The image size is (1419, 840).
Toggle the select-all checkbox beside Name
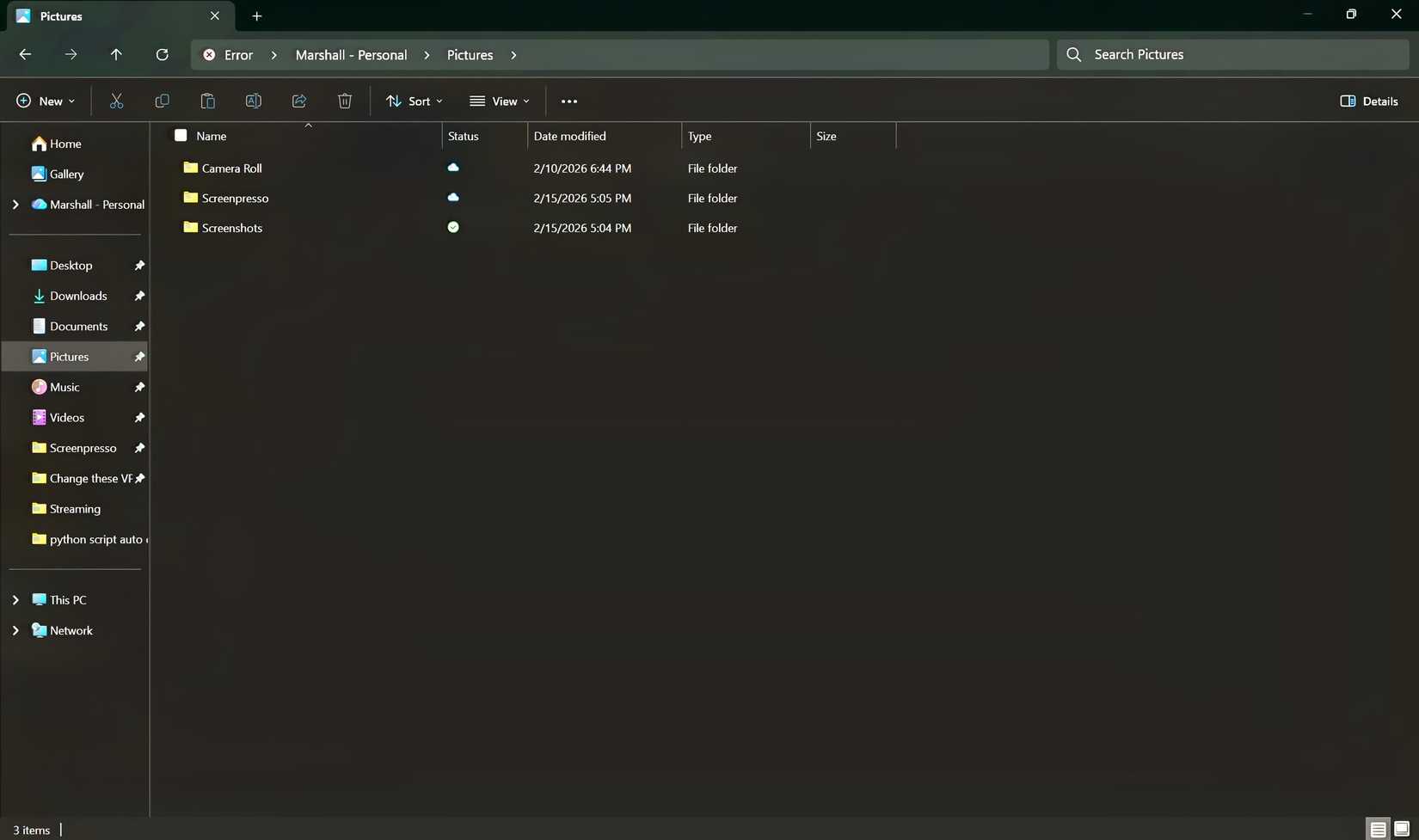point(181,135)
